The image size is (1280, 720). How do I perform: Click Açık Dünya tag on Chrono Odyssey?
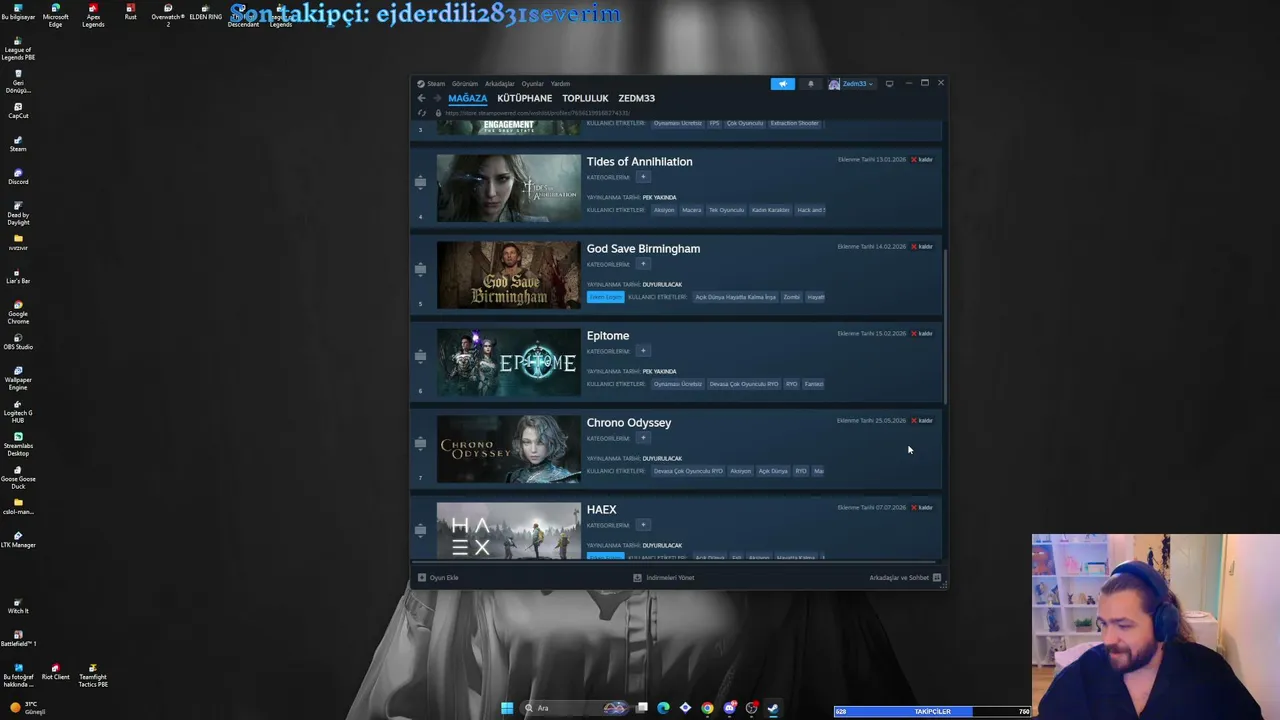tap(773, 471)
